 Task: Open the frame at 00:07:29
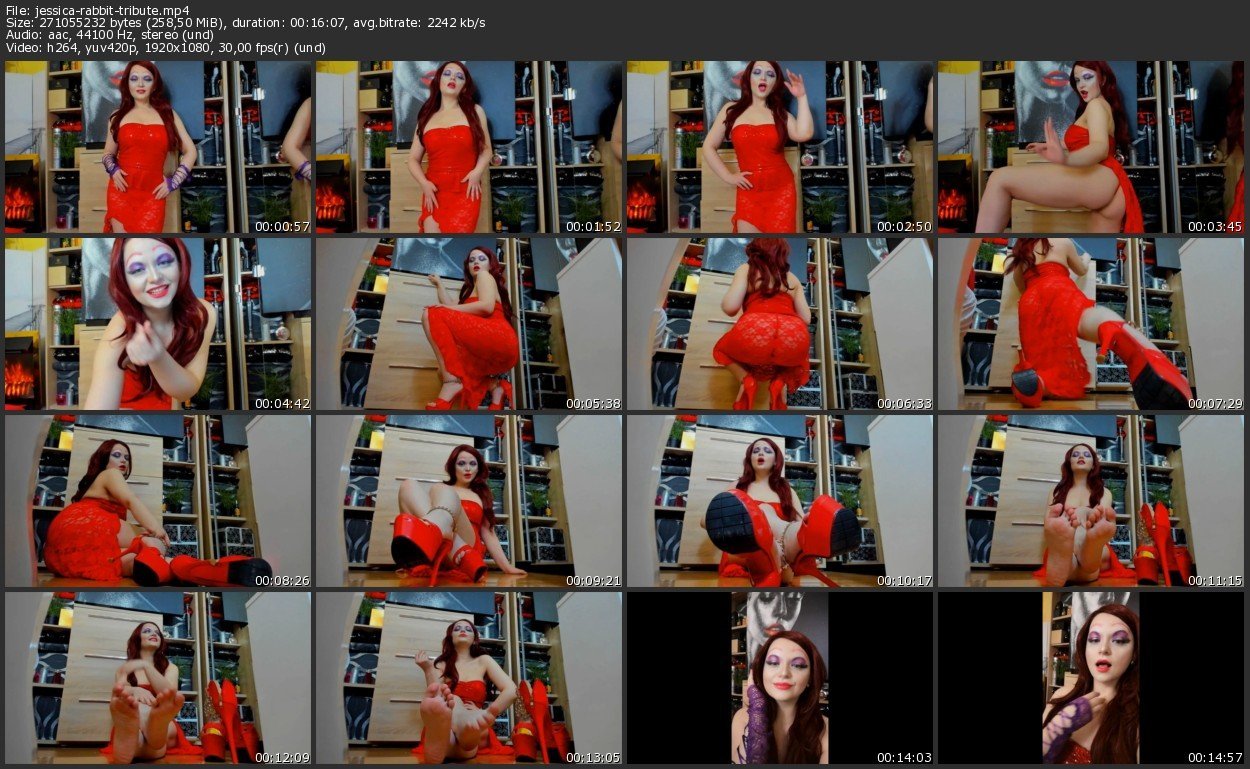click(x=1091, y=324)
